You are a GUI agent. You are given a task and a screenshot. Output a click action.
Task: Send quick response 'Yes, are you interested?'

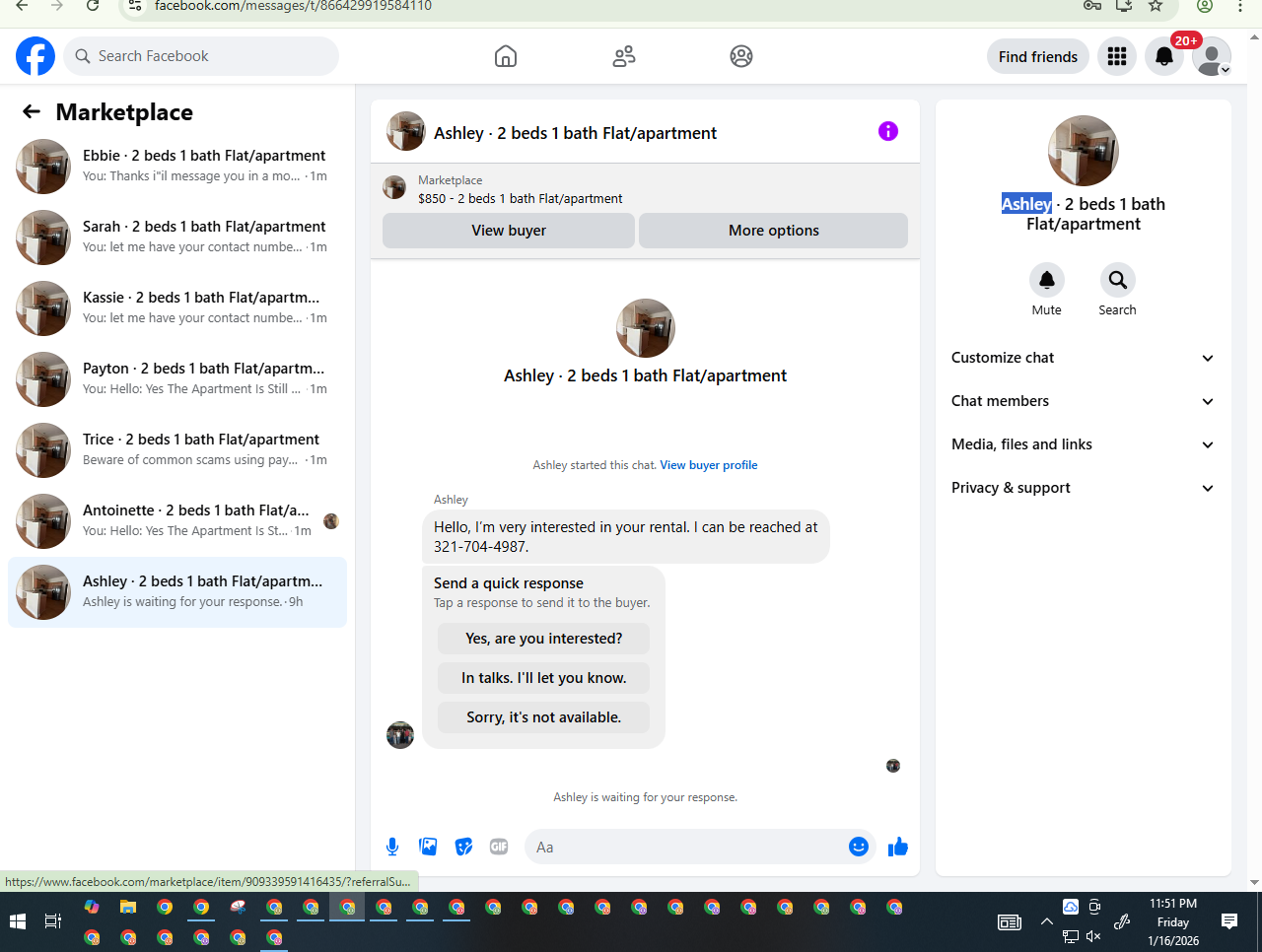pyautogui.click(x=544, y=639)
